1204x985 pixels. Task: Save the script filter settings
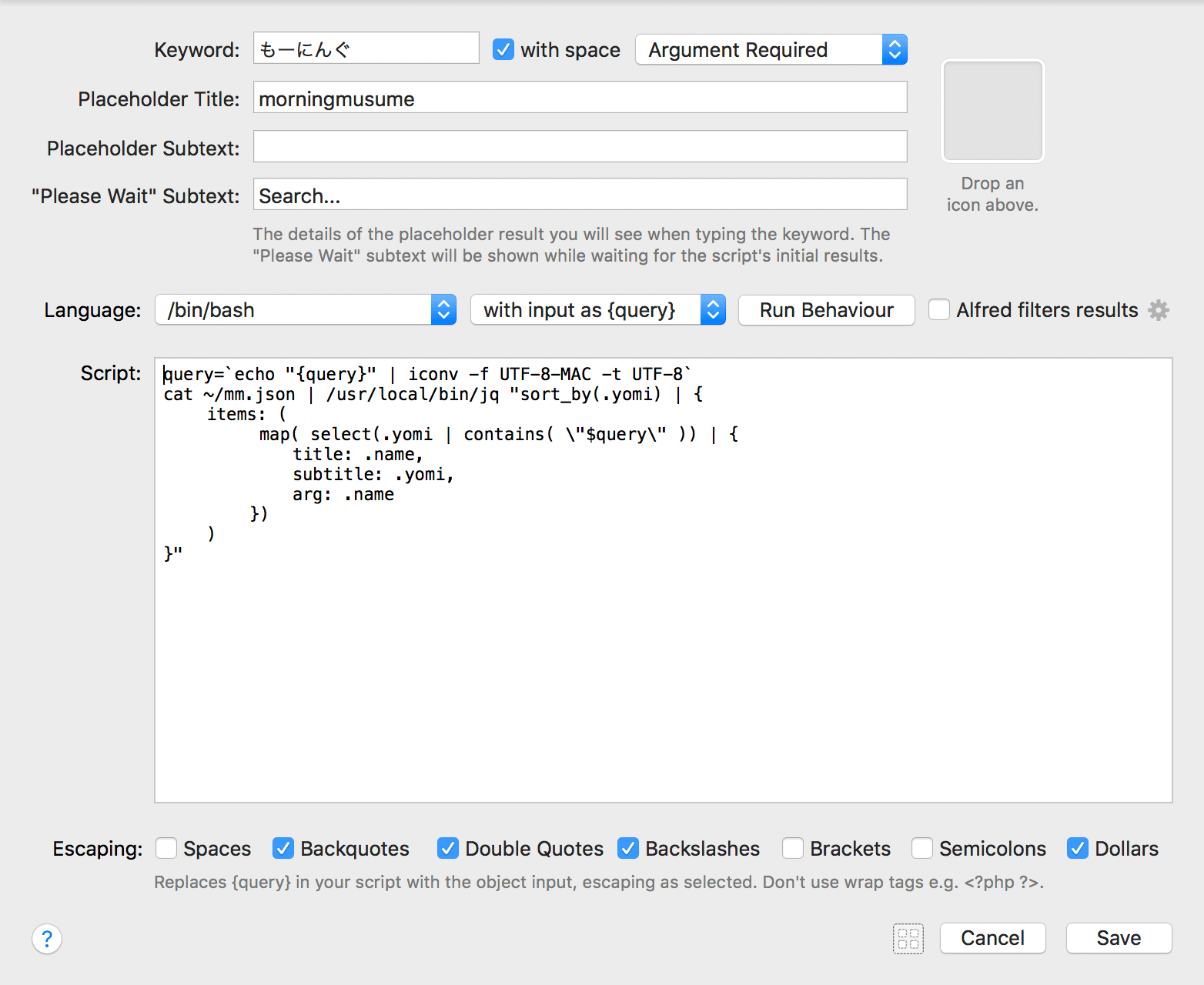click(x=1119, y=938)
